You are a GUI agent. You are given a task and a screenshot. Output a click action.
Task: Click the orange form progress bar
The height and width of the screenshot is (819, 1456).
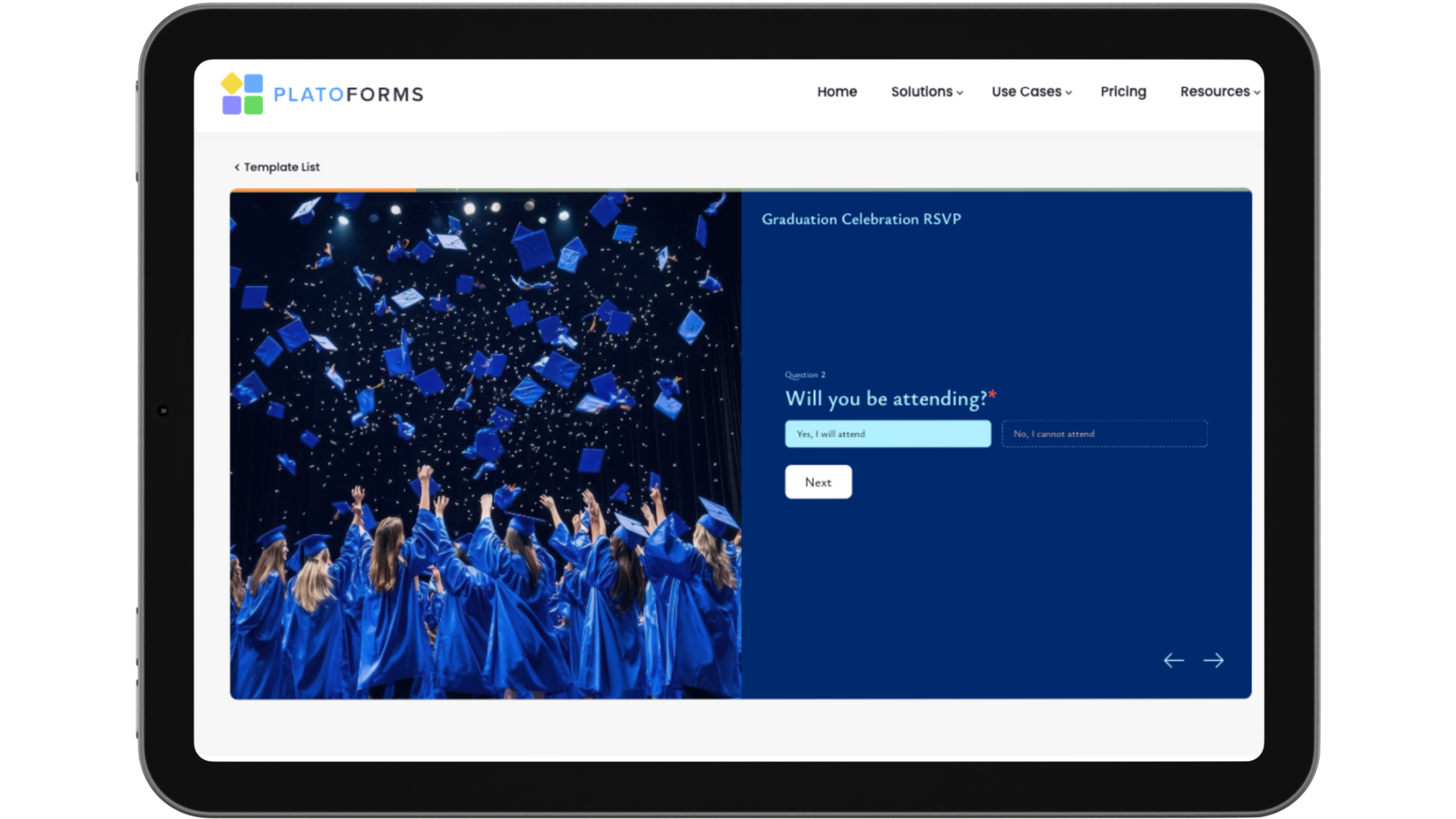pos(323,190)
